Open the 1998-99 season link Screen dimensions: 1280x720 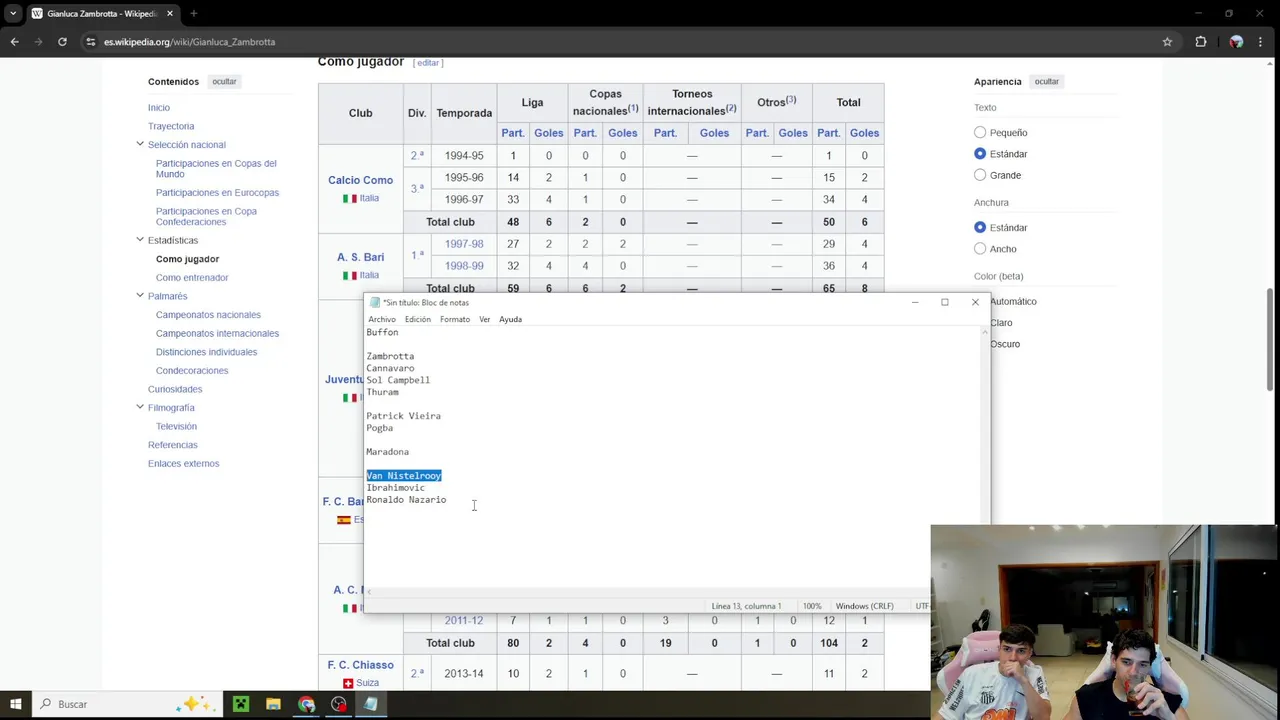[x=464, y=266]
